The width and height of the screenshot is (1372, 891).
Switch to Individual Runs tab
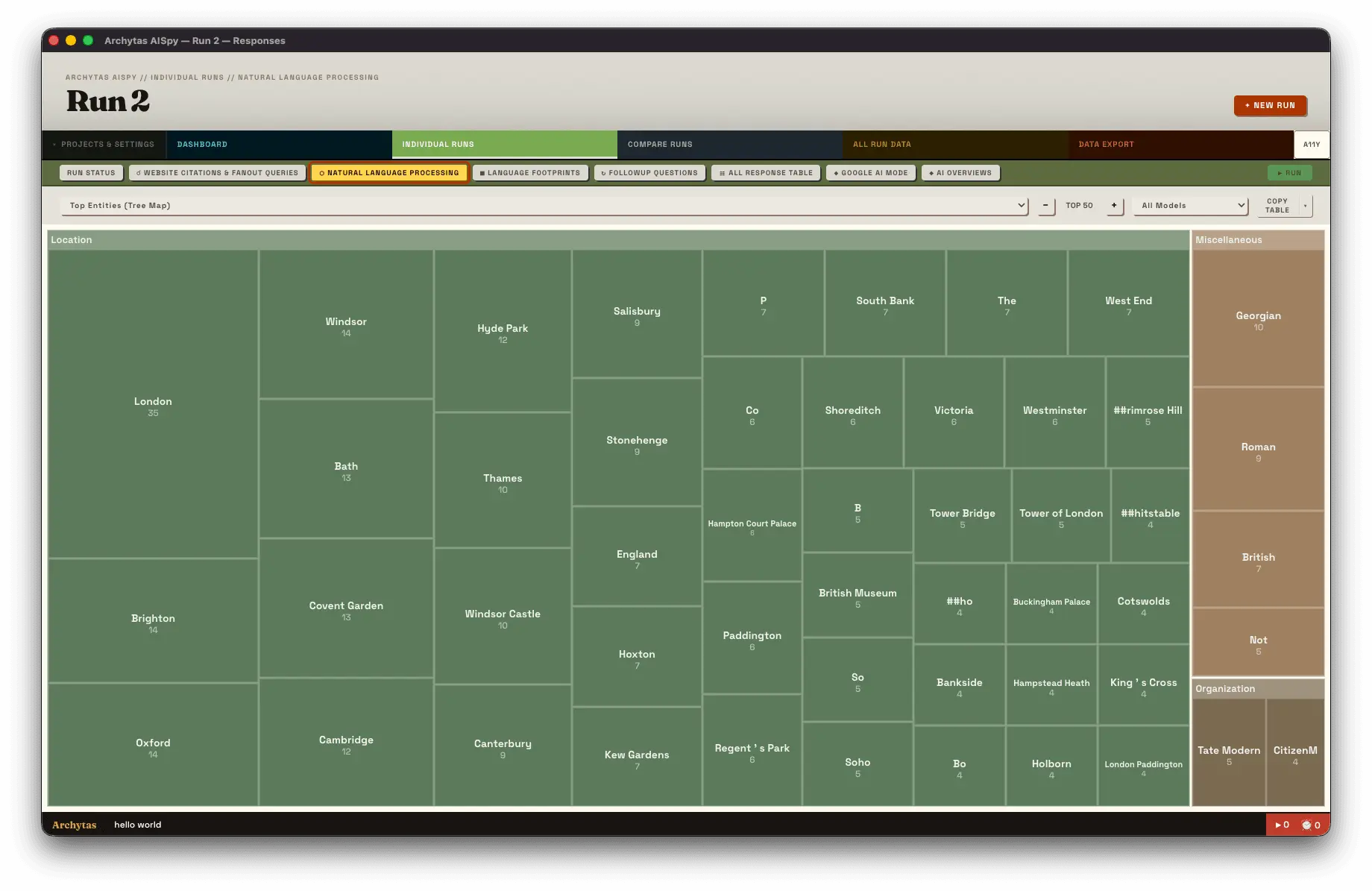pos(505,145)
